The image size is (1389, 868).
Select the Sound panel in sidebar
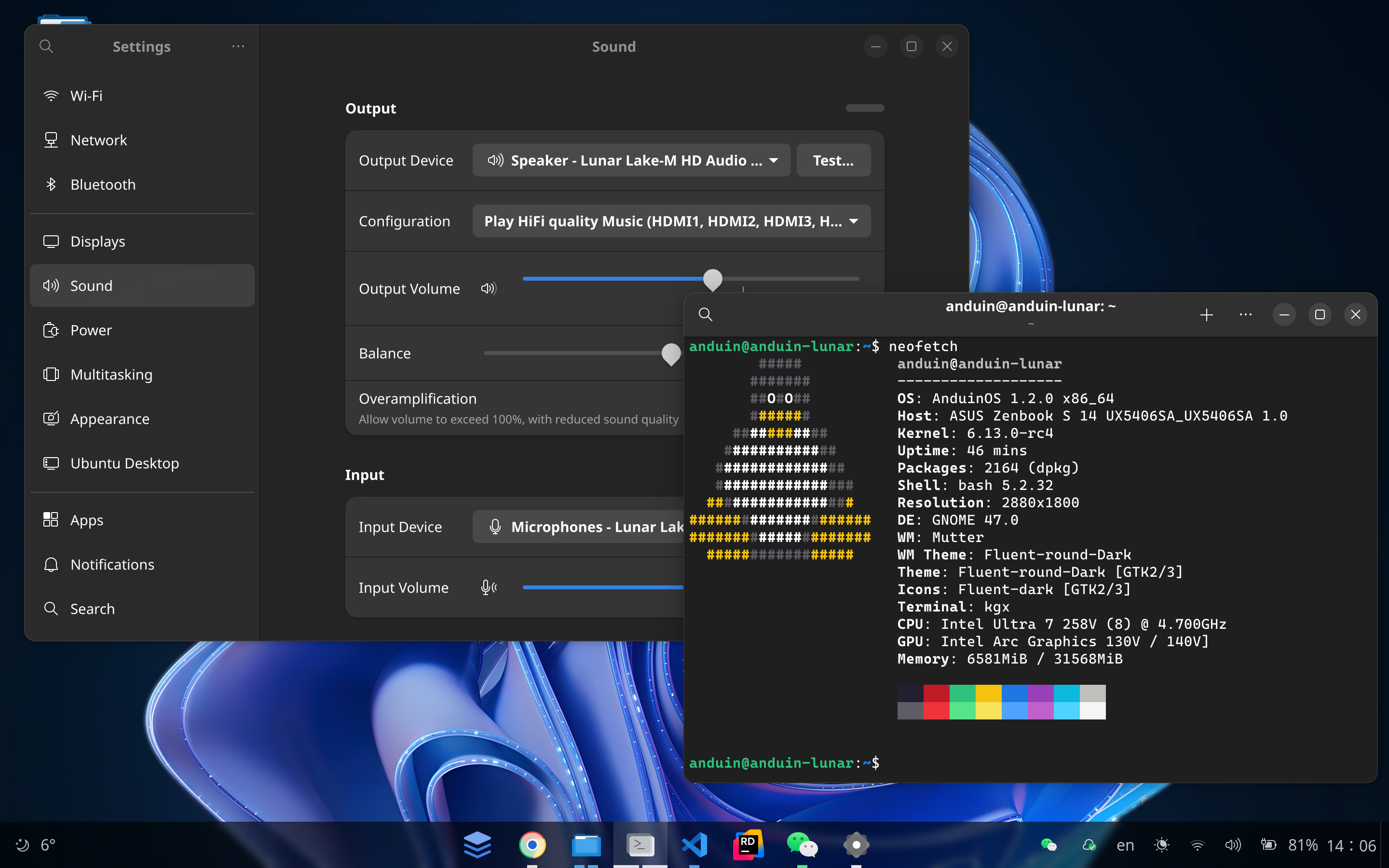point(142,285)
